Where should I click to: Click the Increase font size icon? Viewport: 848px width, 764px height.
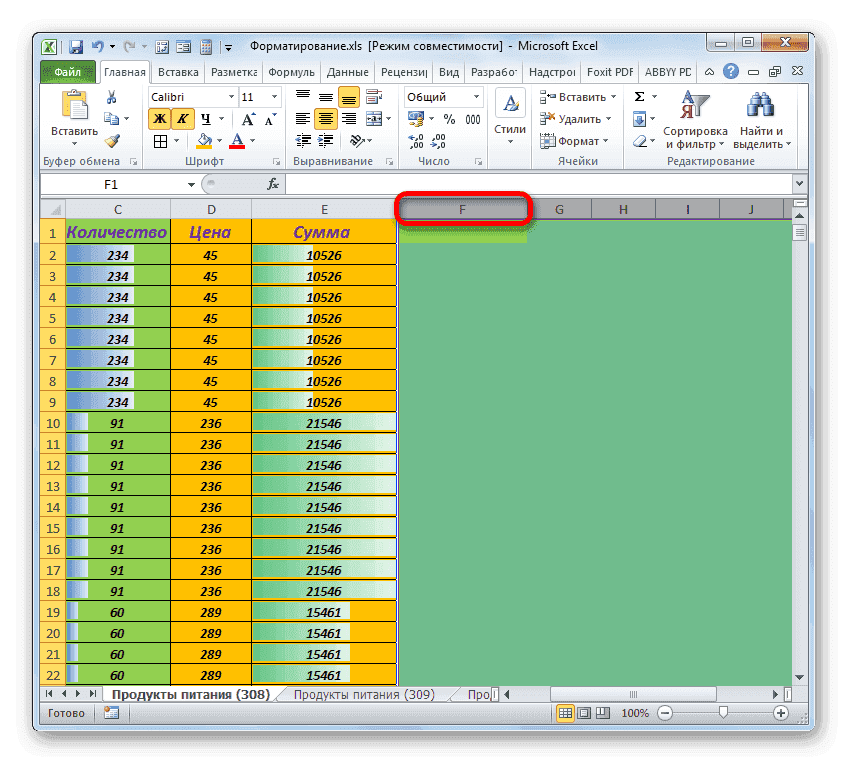(x=246, y=118)
